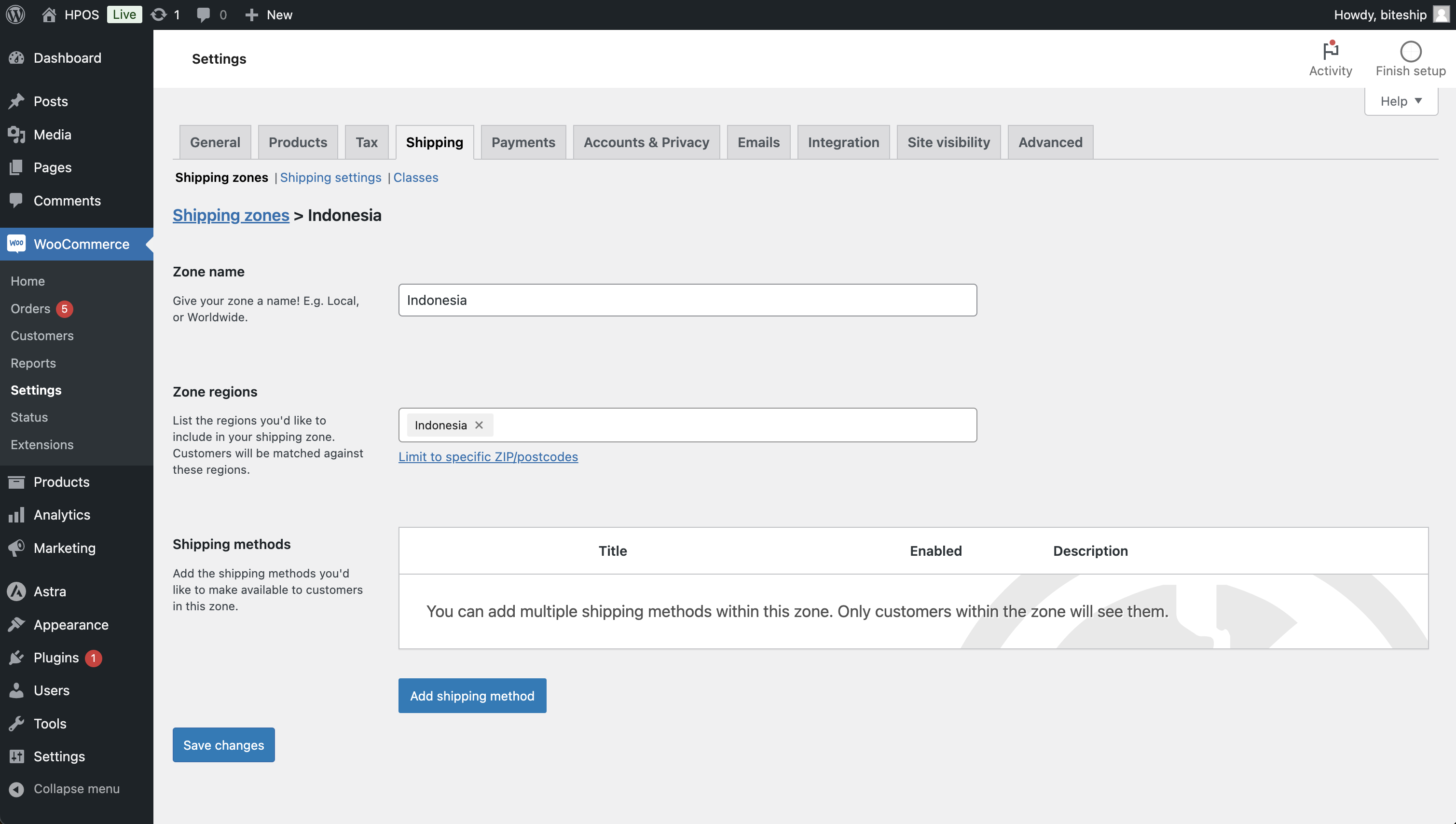Viewport: 1456px width, 824px height.
Task: Open the Shipping settings subsection link
Action: (330, 177)
